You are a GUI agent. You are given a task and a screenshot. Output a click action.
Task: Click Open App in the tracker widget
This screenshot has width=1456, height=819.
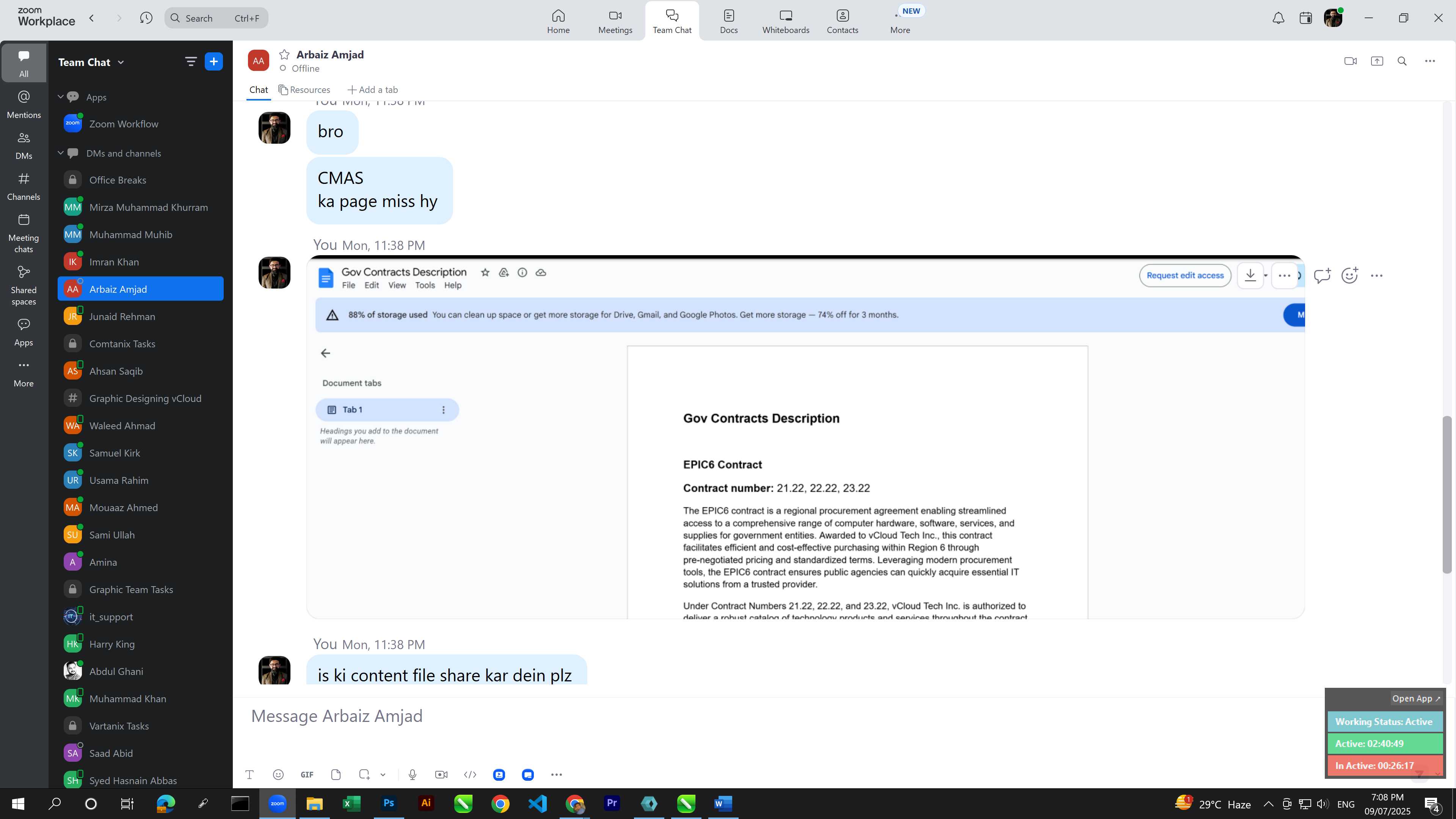(1416, 698)
